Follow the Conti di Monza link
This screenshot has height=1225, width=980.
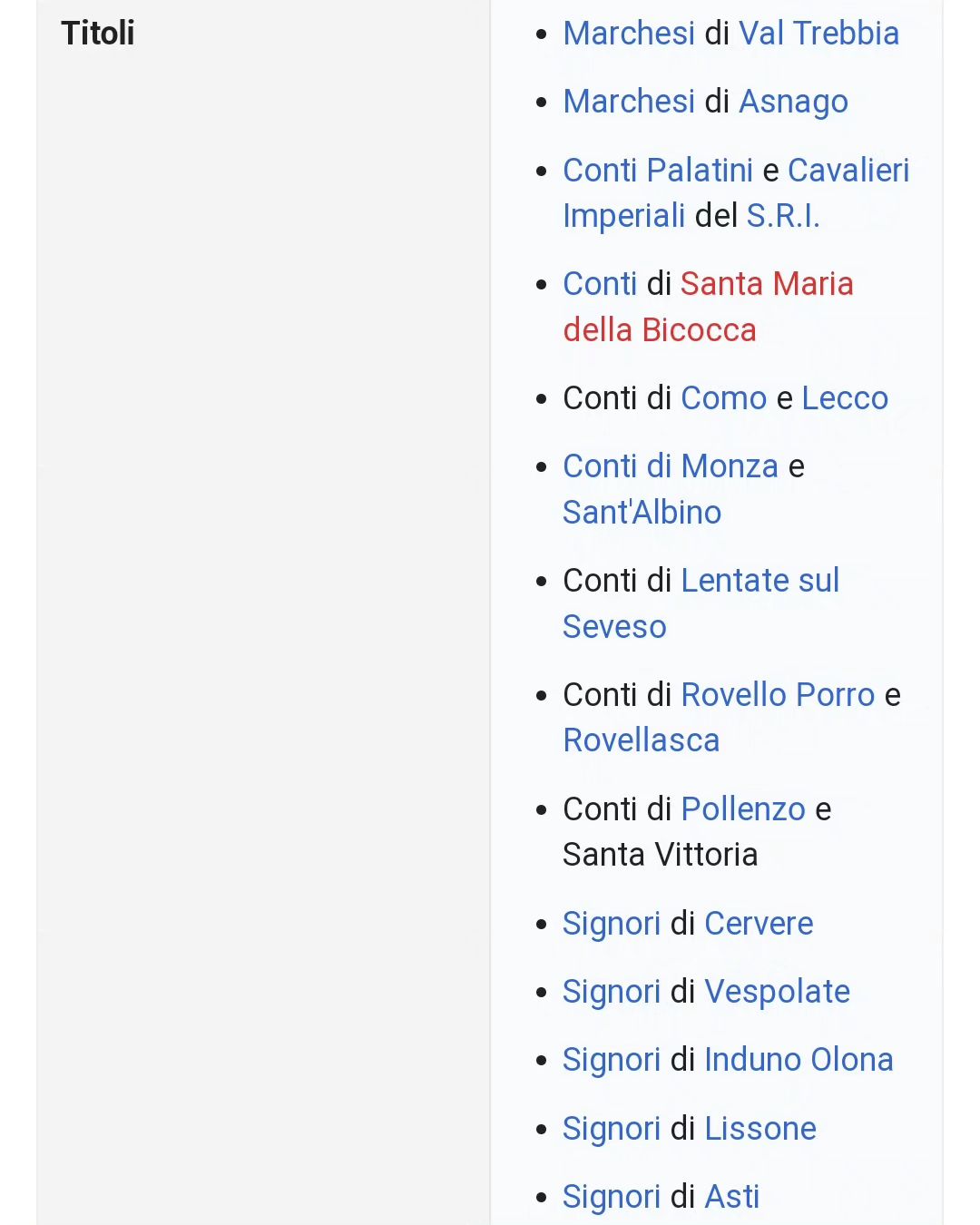click(671, 466)
